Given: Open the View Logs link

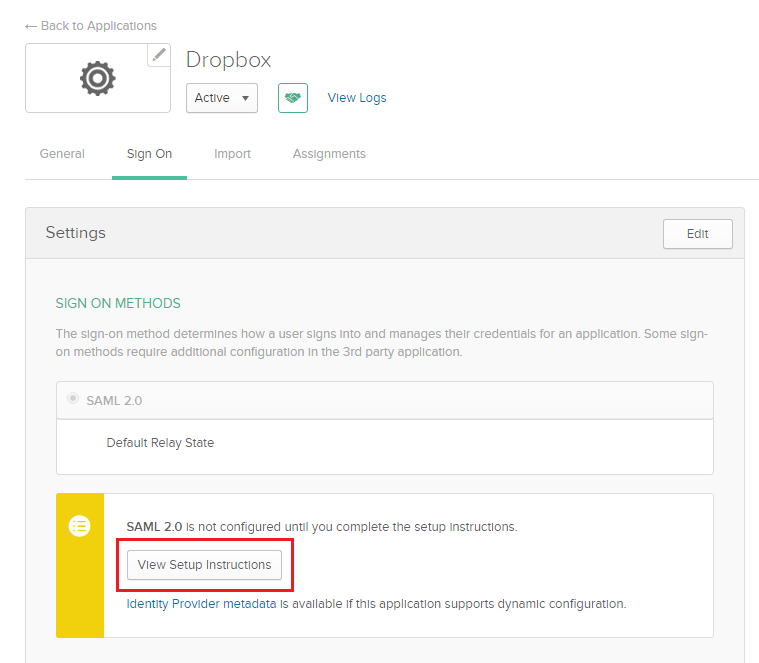Looking at the screenshot, I should pos(357,98).
